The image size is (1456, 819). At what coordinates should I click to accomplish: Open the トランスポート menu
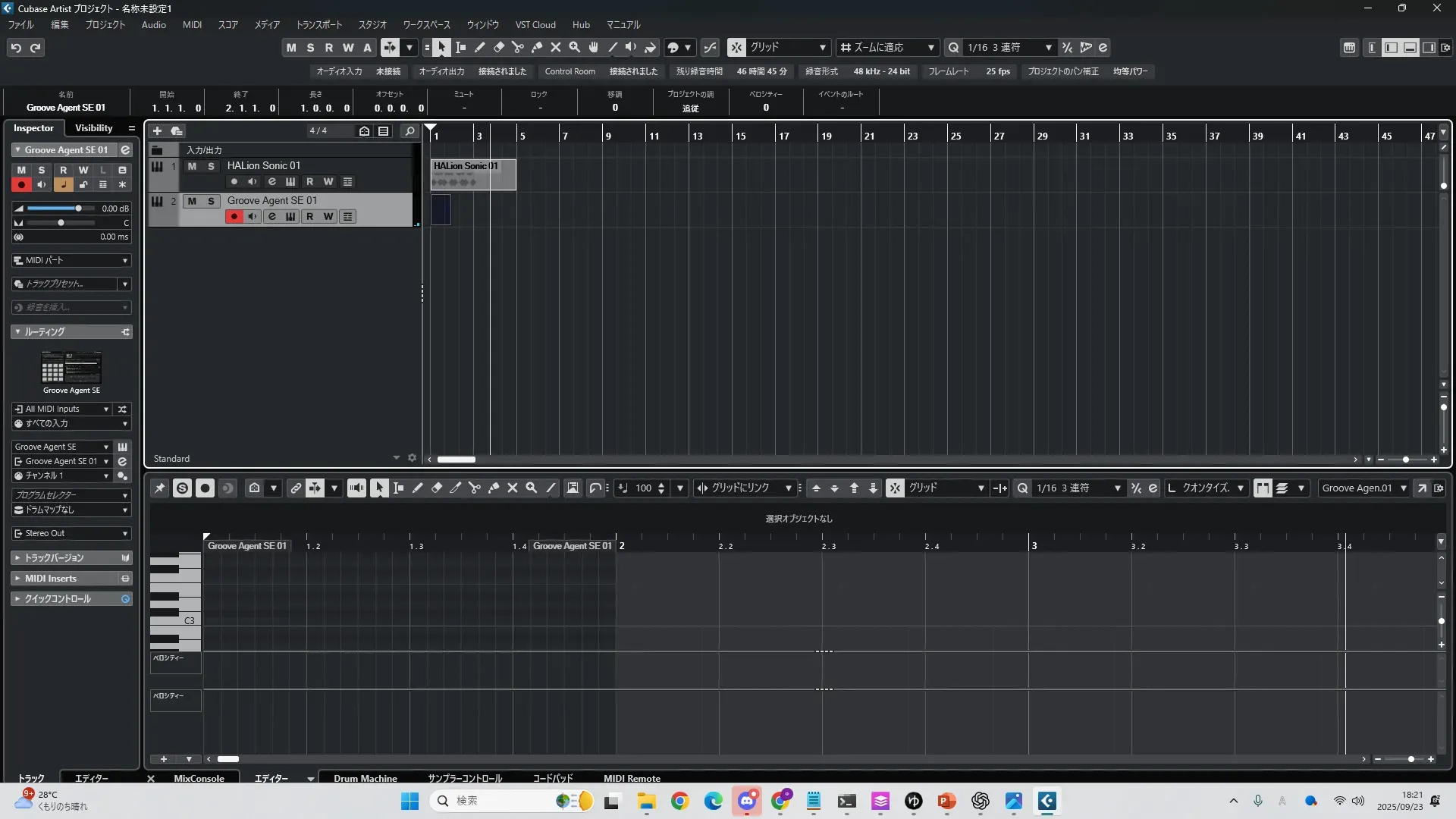[318, 25]
